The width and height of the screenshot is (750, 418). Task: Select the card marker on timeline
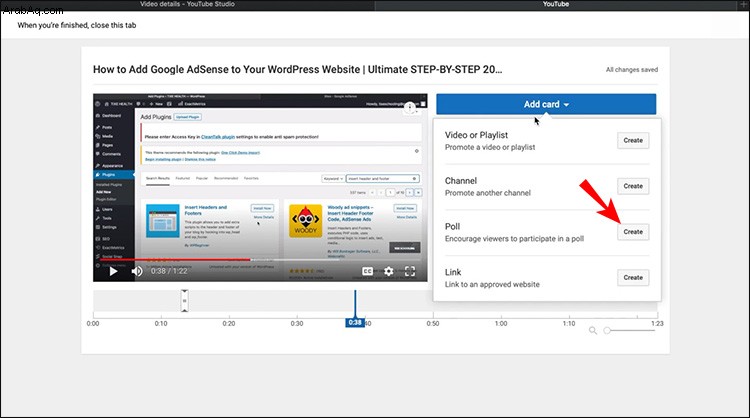[185, 301]
